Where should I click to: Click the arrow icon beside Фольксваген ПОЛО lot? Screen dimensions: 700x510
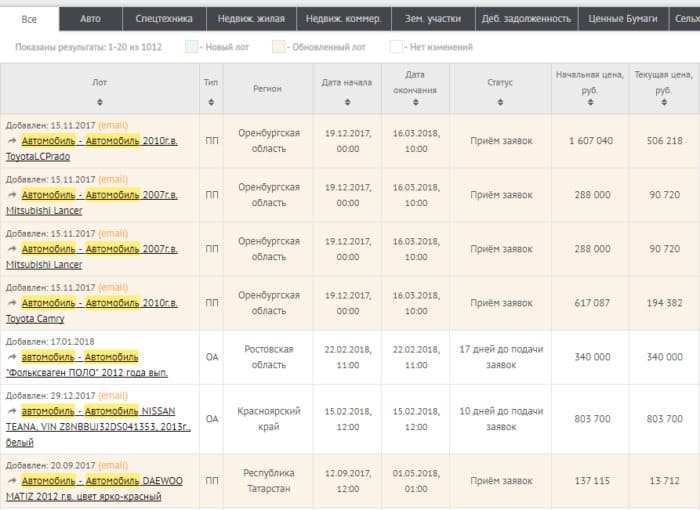point(12,357)
